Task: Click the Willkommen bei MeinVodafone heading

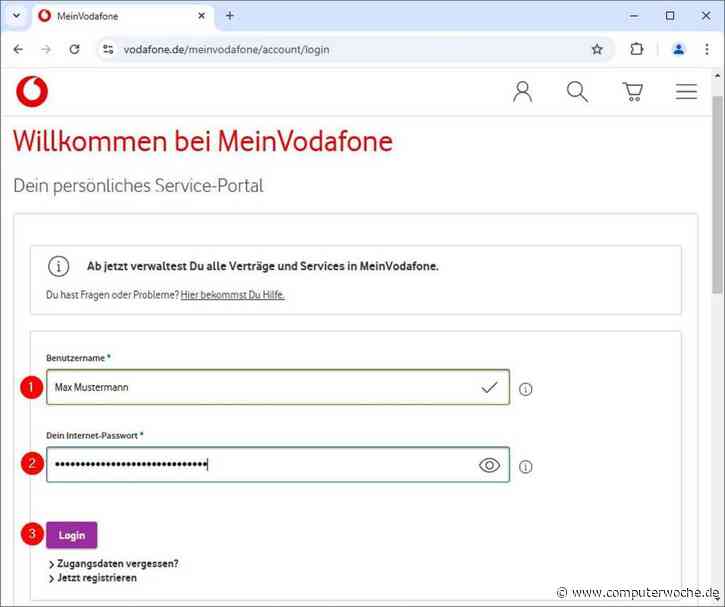Action: (x=203, y=141)
